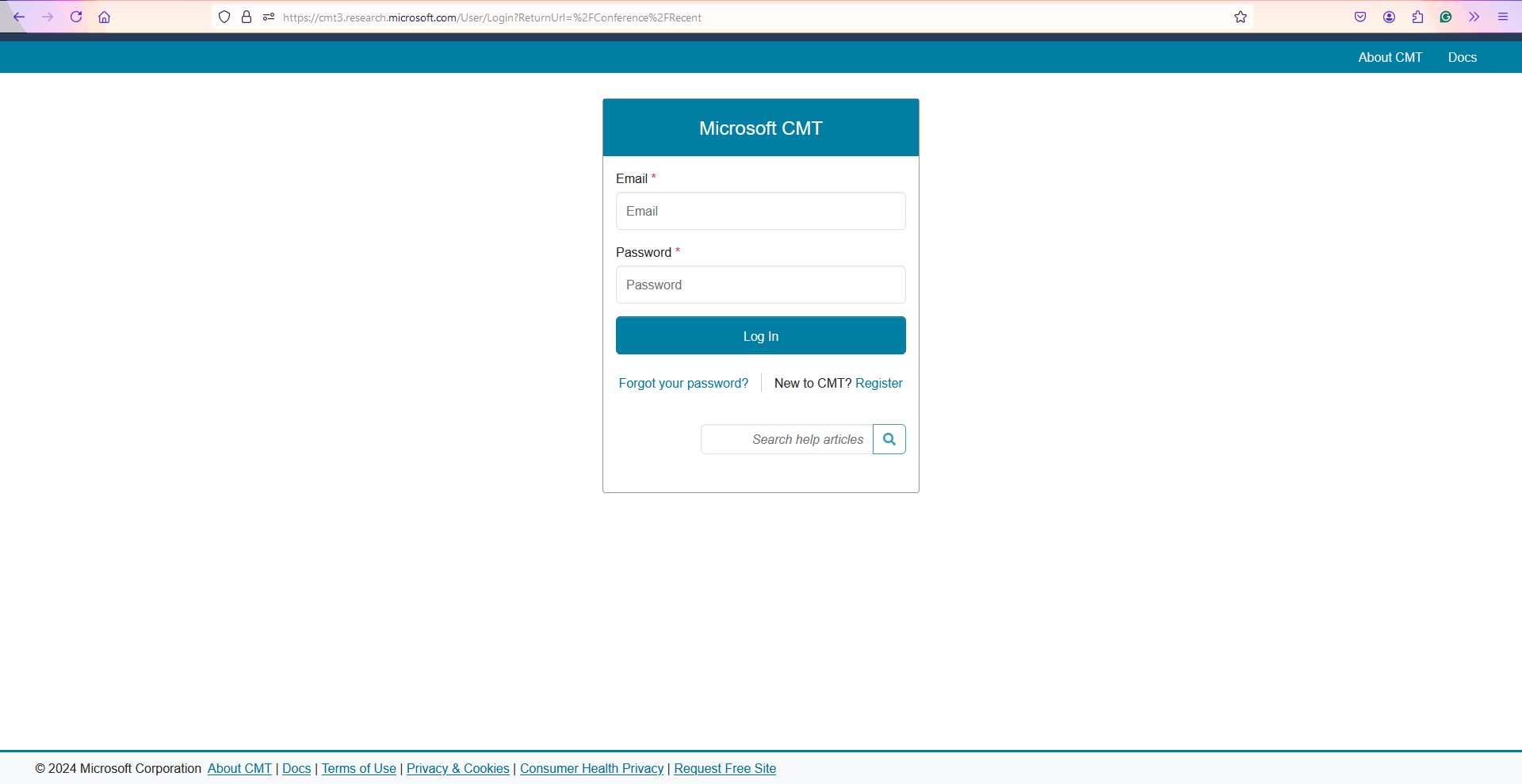This screenshot has height=784, width=1522.
Task: Open Forgot your password link
Action: (x=683, y=383)
